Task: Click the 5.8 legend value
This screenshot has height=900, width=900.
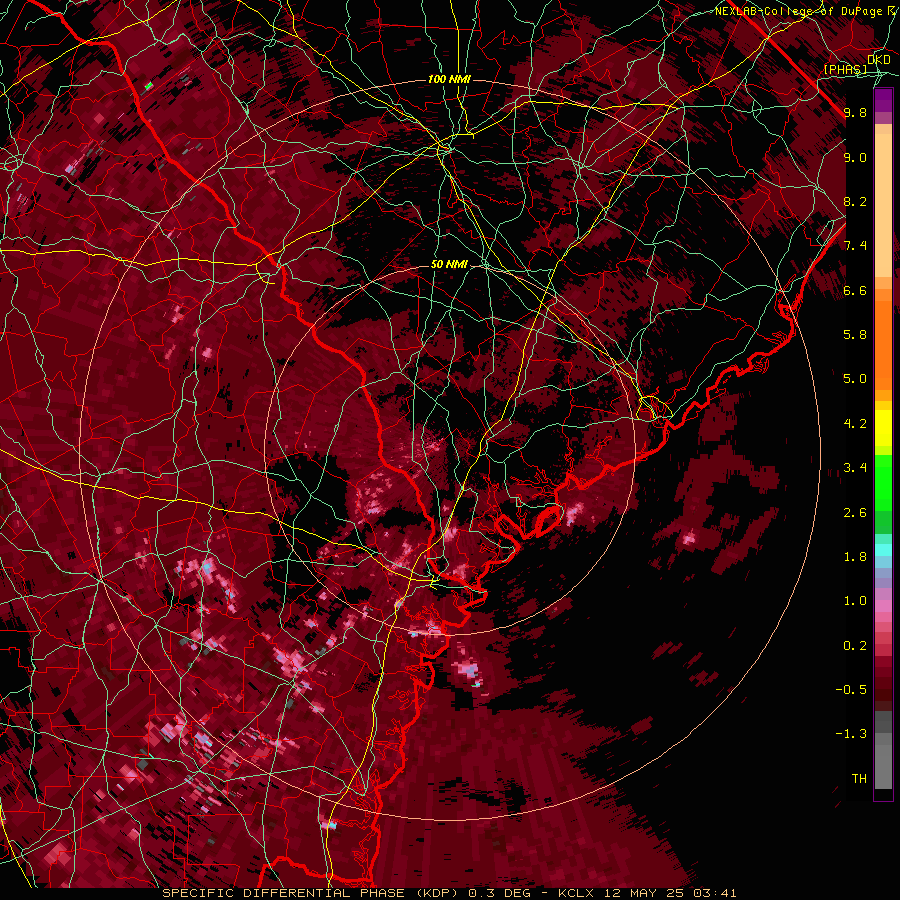Action: tap(855, 335)
